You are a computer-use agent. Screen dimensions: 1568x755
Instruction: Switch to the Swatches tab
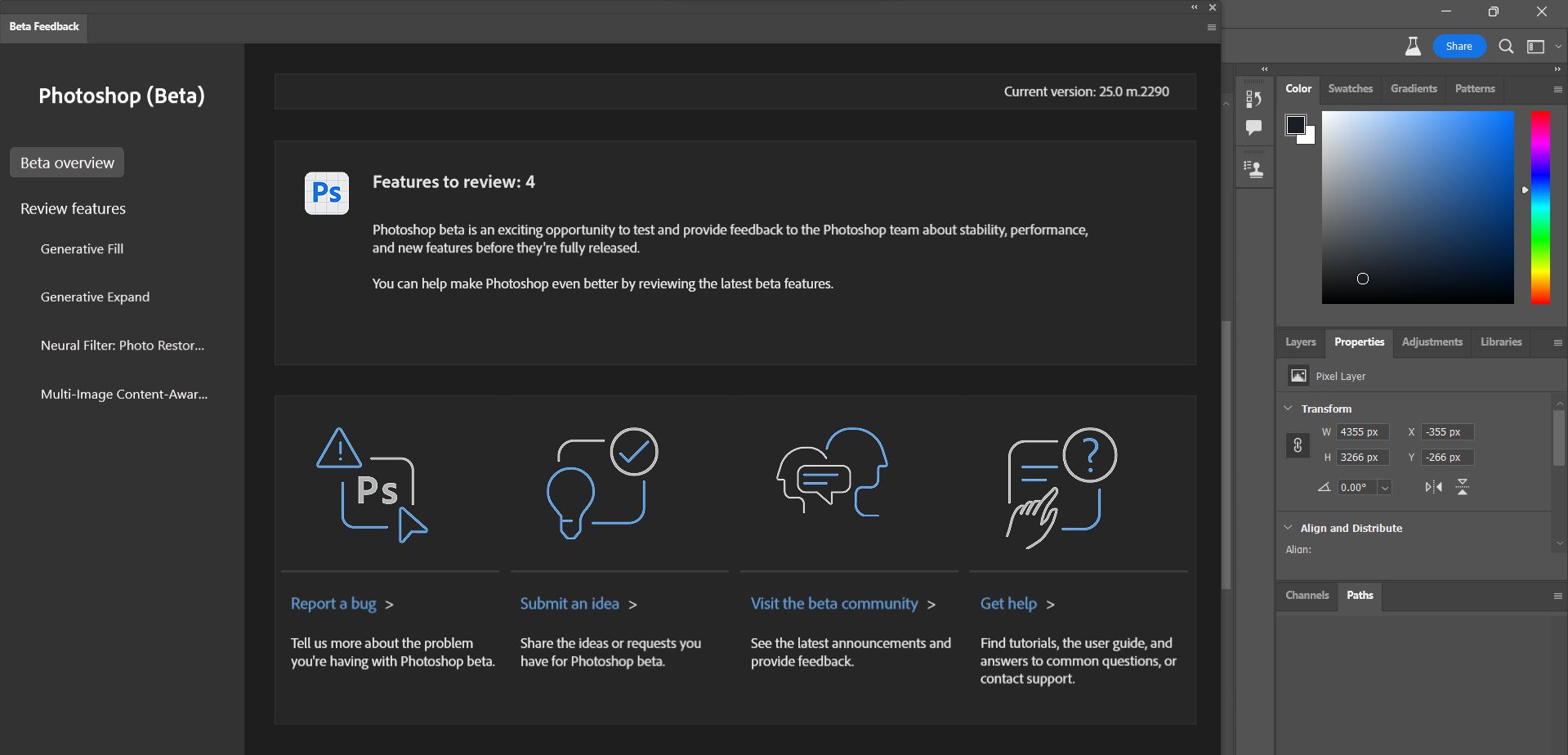pyautogui.click(x=1350, y=89)
